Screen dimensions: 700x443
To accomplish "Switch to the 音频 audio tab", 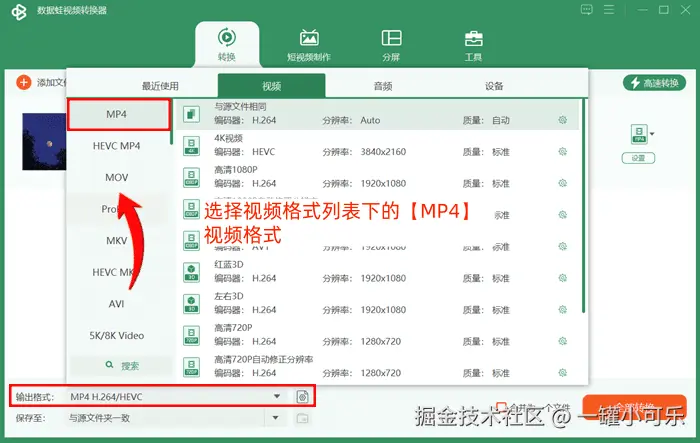I will [x=383, y=86].
